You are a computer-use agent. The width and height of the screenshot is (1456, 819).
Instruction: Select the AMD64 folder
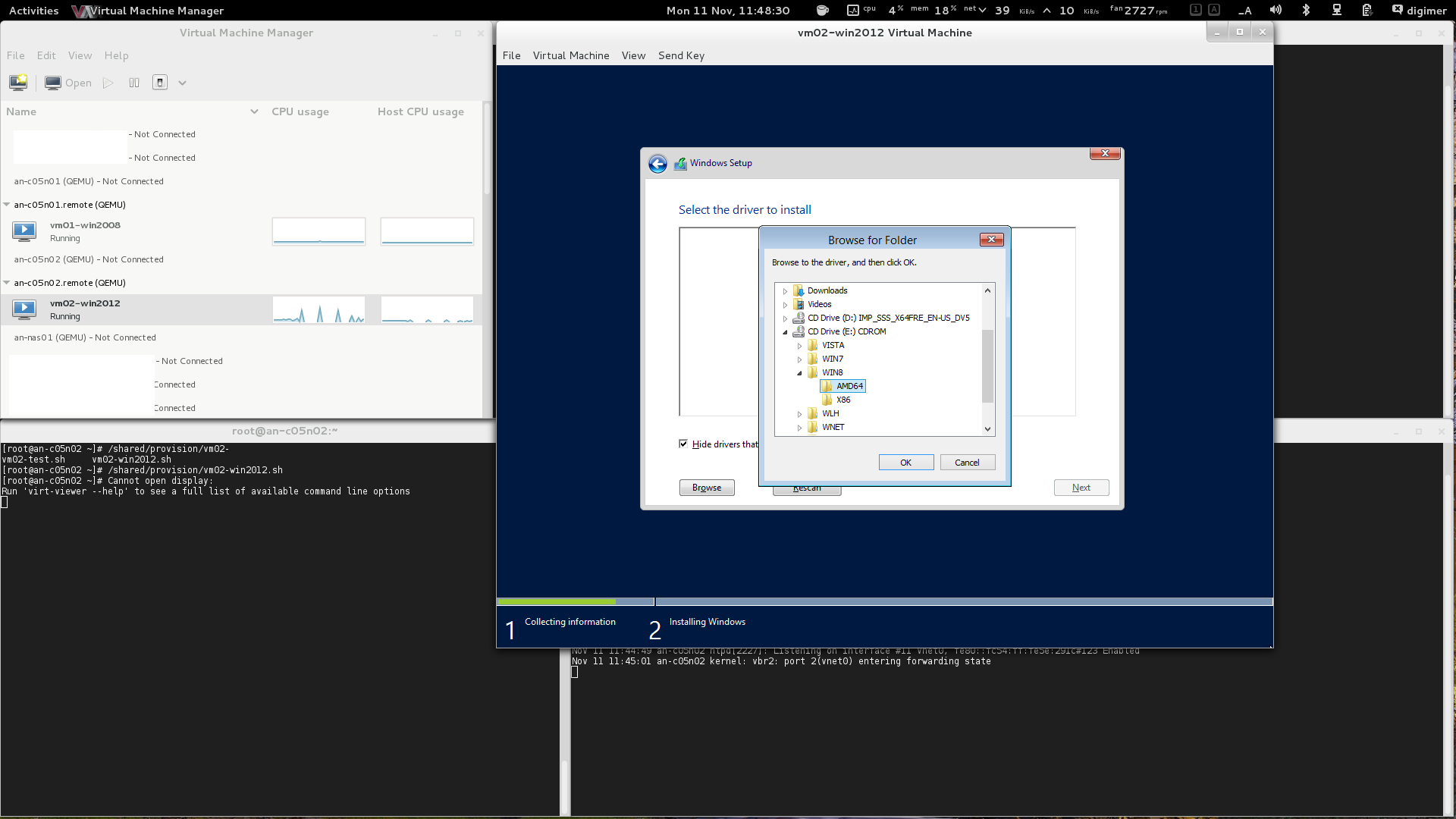tap(843, 386)
